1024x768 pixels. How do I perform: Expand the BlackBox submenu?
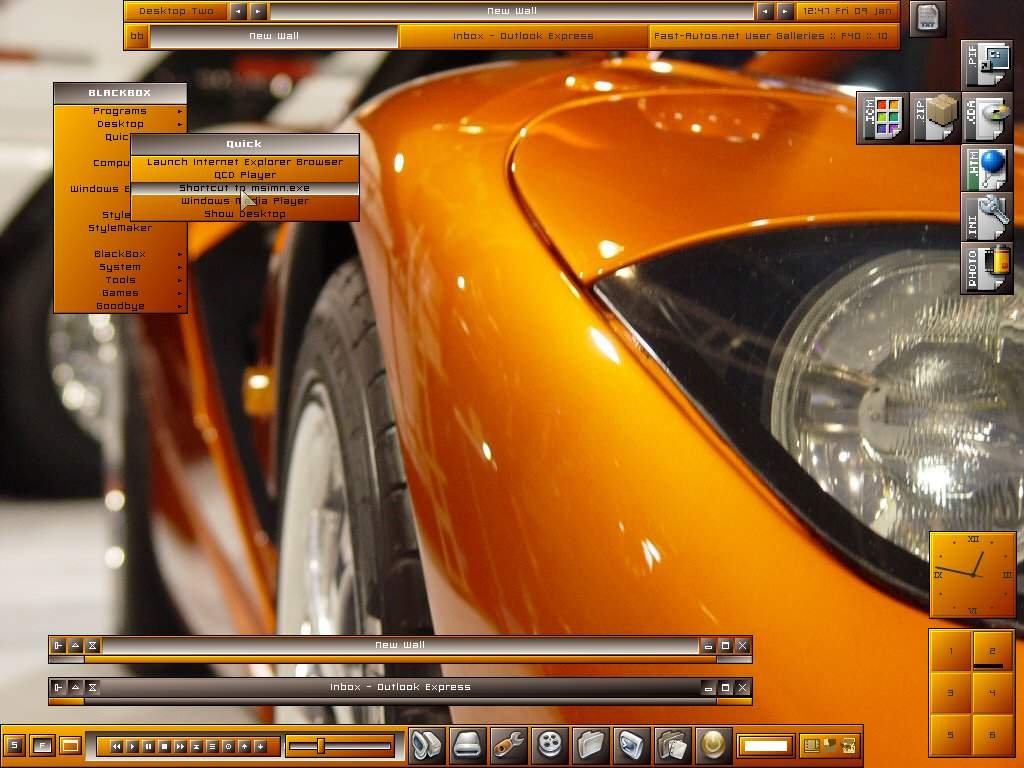(x=120, y=254)
